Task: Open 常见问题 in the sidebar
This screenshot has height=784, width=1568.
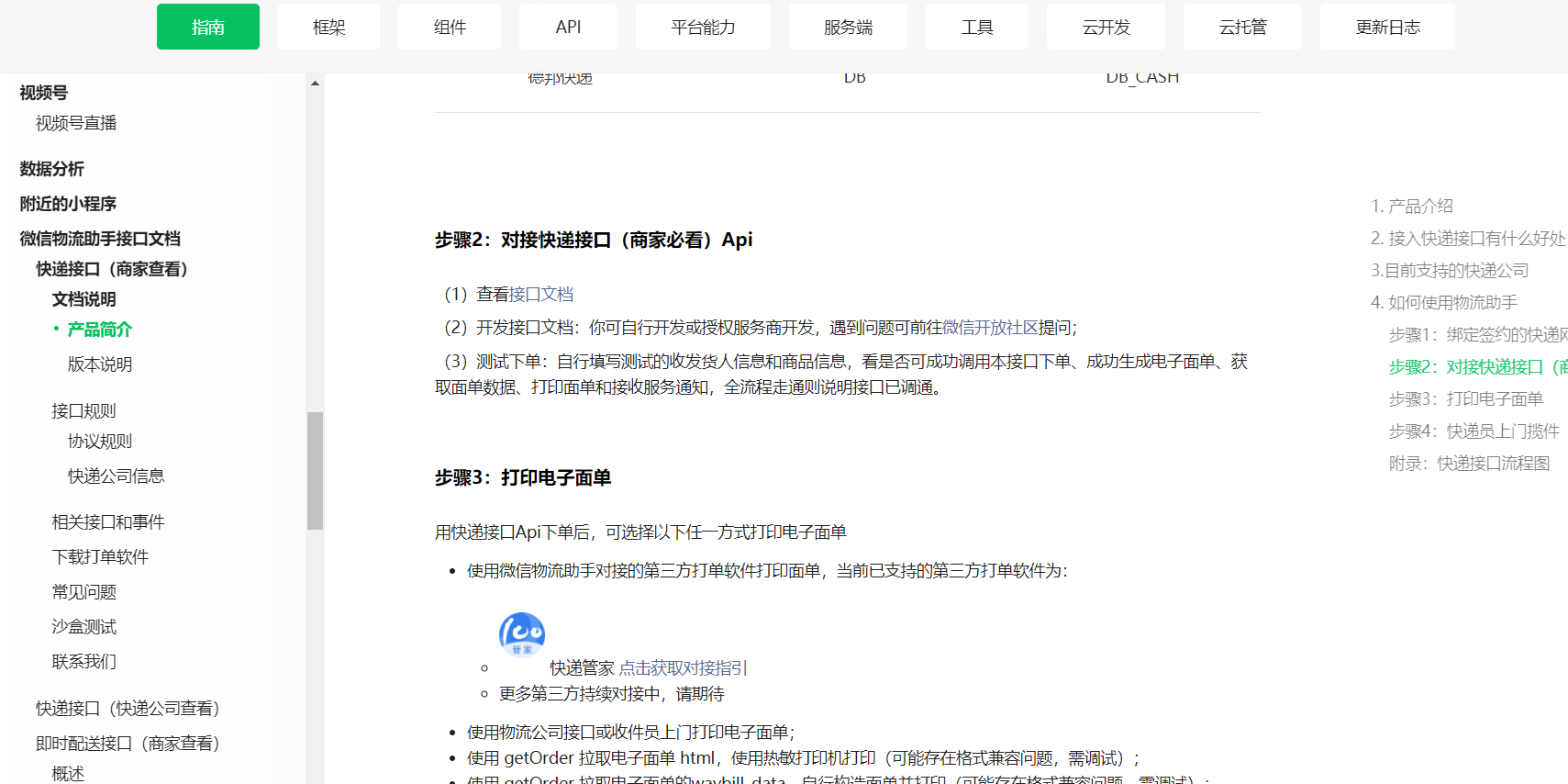Action: coord(83,592)
